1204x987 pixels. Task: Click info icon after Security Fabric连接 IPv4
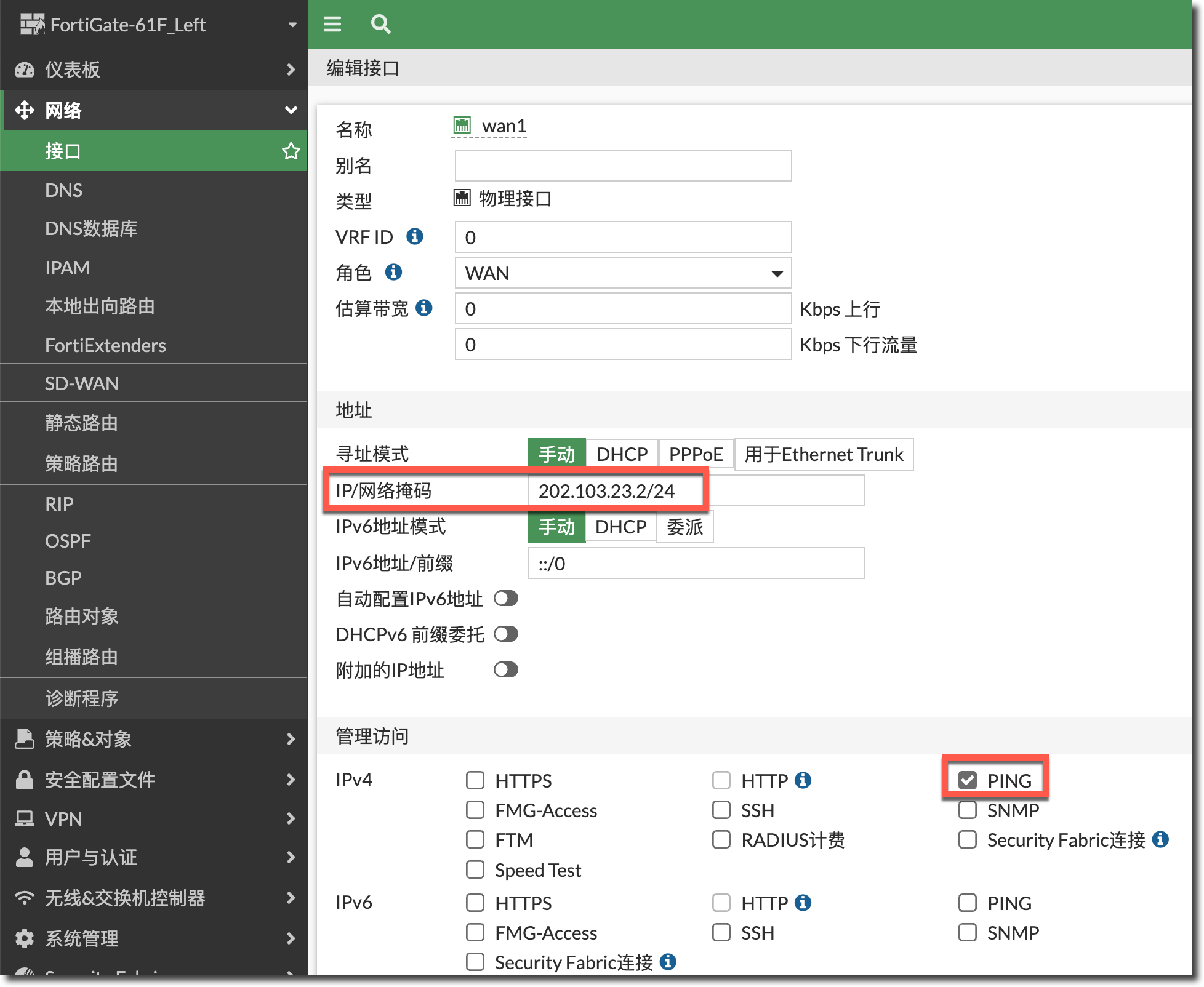tap(1160, 839)
